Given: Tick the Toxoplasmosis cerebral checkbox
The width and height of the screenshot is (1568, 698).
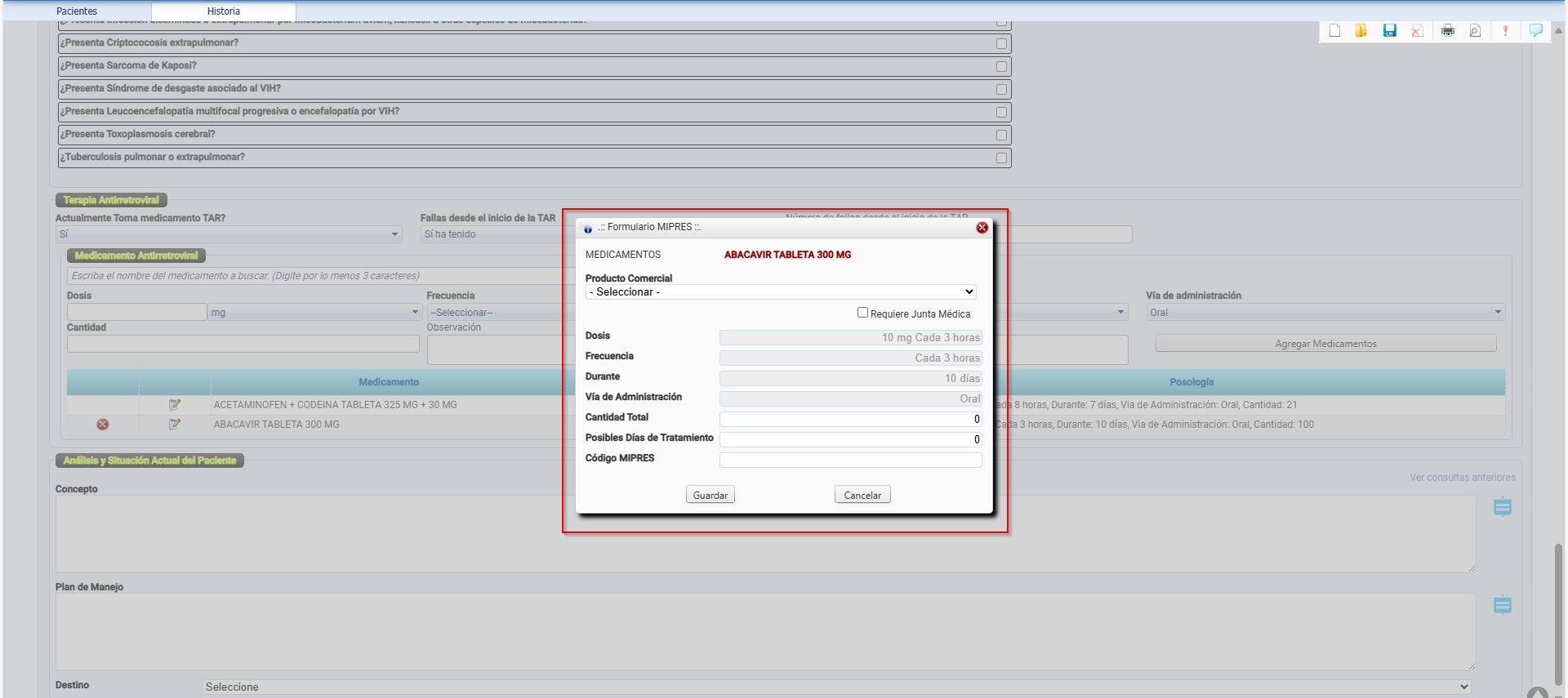Looking at the screenshot, I should point(1001,135).
